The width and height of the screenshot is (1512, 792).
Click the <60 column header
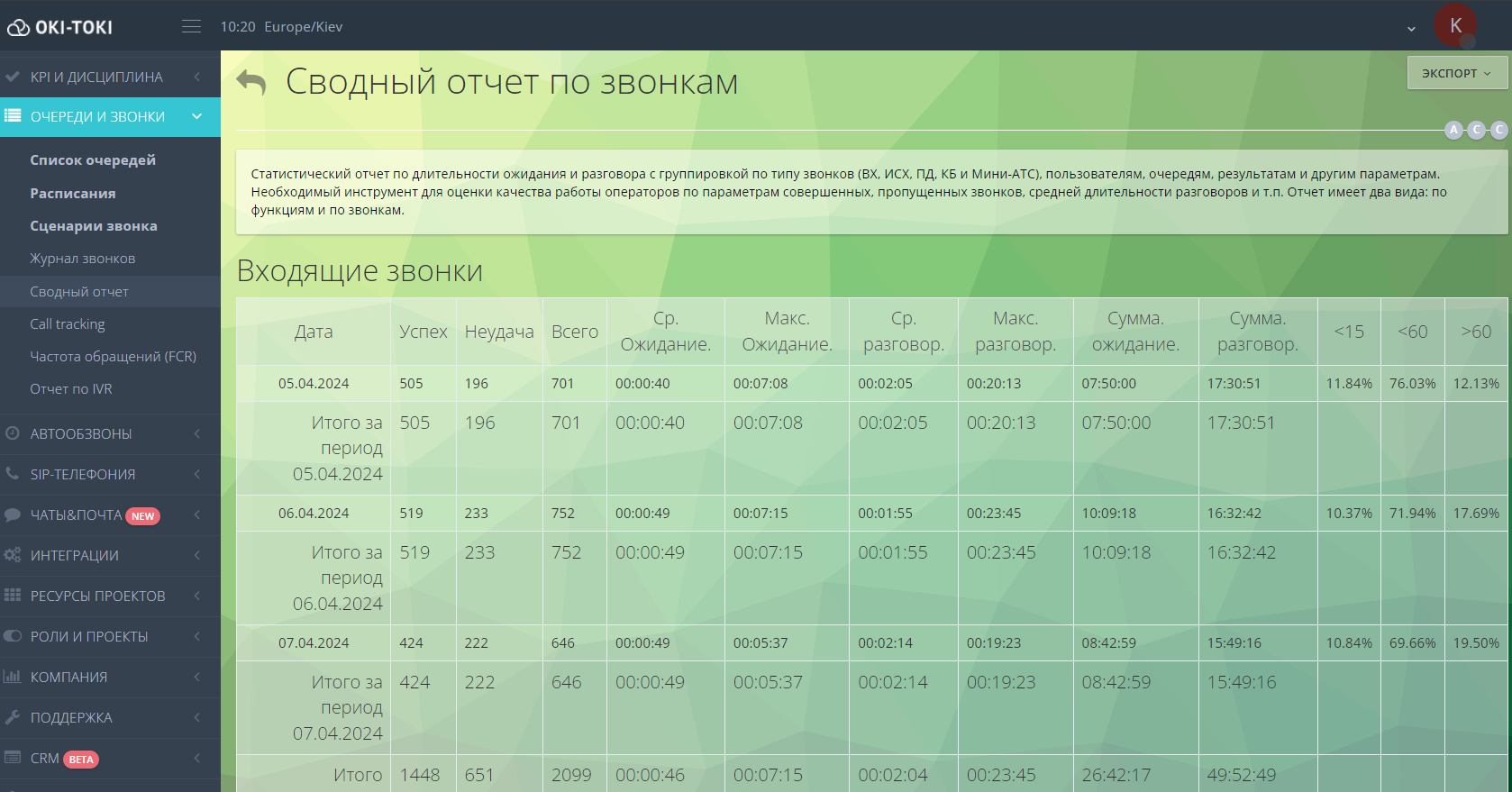1412,332
